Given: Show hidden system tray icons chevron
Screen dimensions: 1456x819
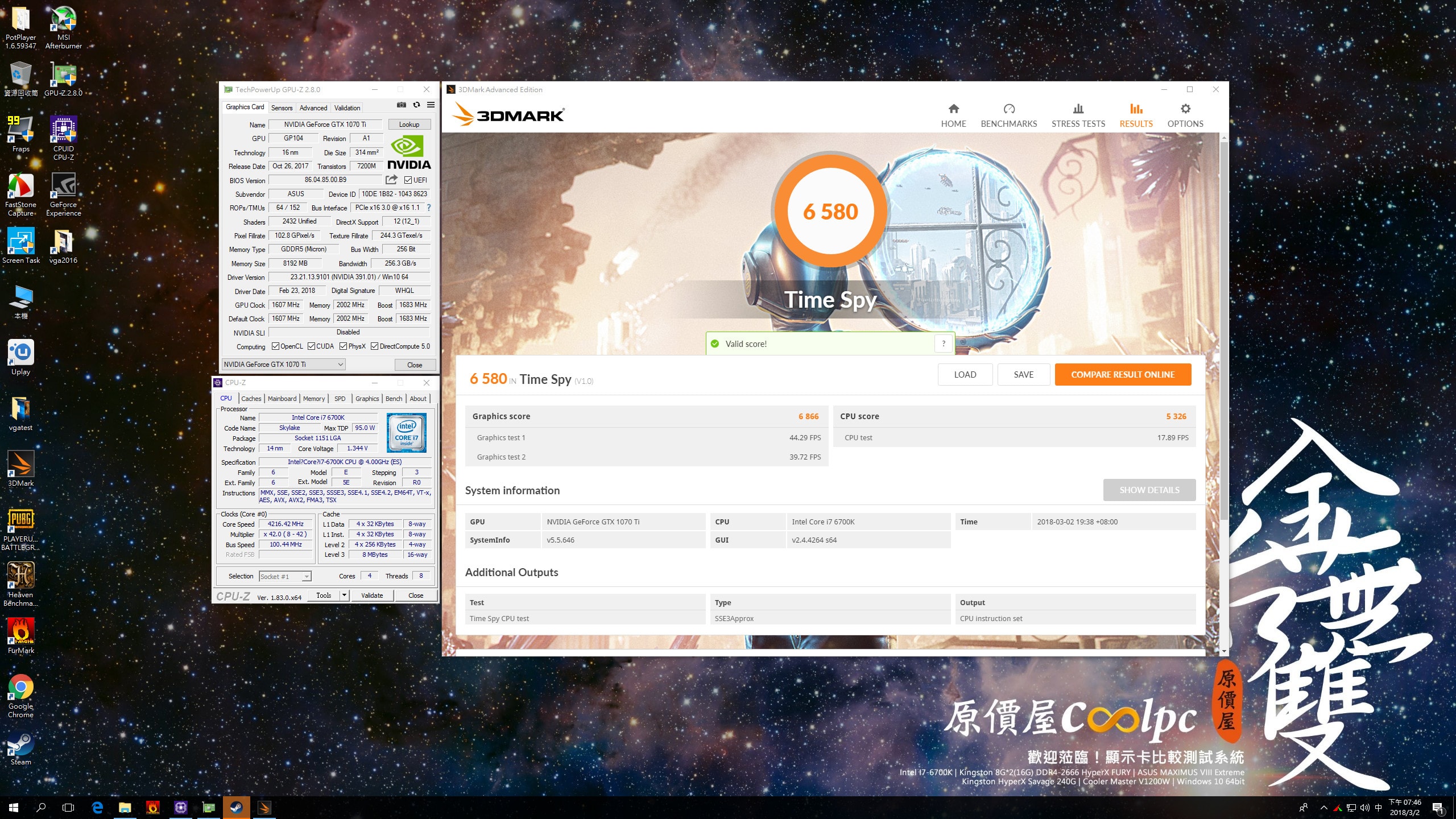Looking at the screenshot, I should pyautogui.click(x=1324, y=808).
